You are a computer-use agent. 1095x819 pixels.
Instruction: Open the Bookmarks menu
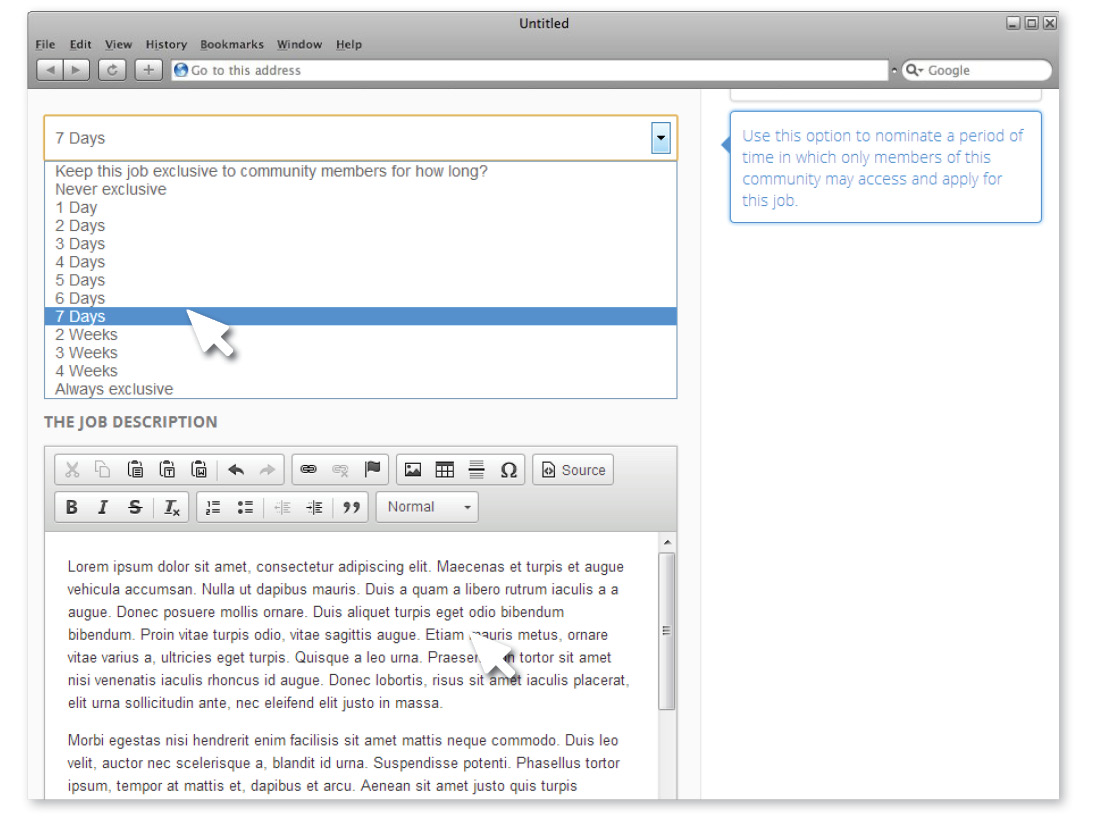coord(232,45)
